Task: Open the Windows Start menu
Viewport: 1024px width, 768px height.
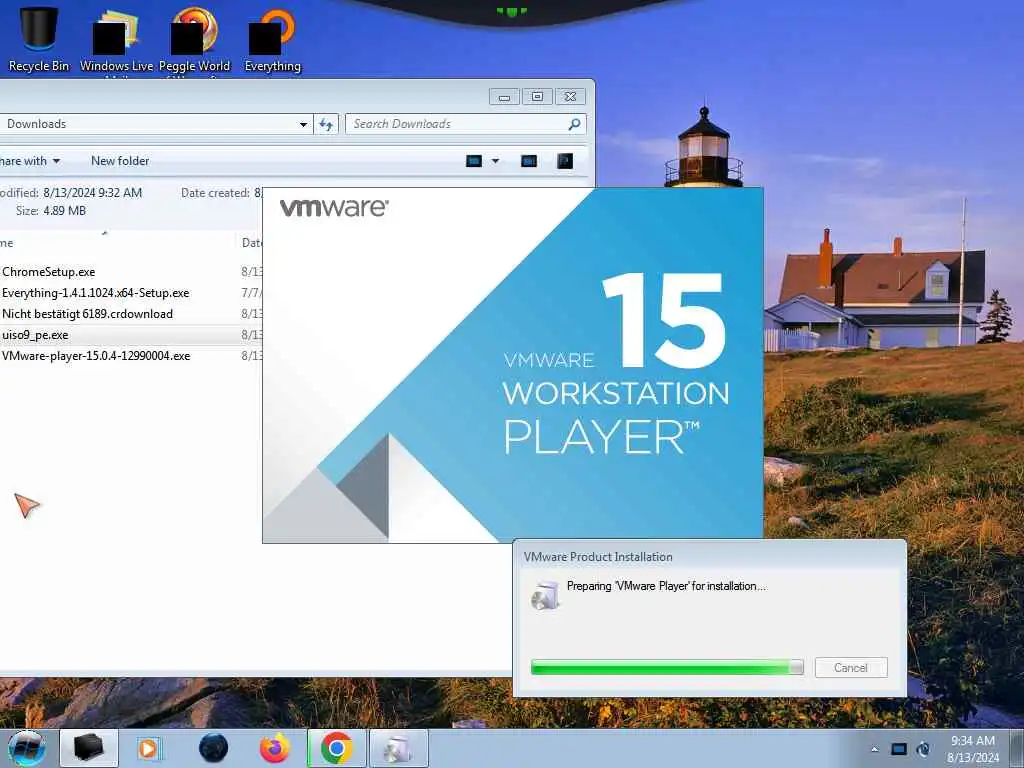Action: (x=27, y=748)
